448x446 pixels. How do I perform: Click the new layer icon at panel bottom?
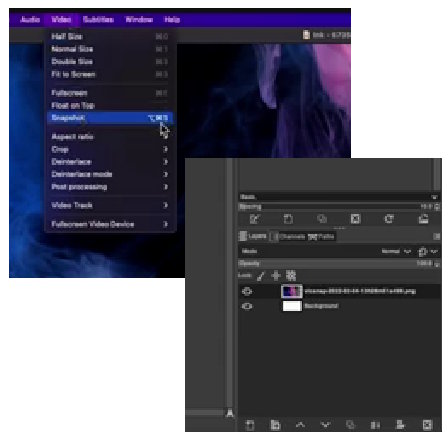point(250,425)
